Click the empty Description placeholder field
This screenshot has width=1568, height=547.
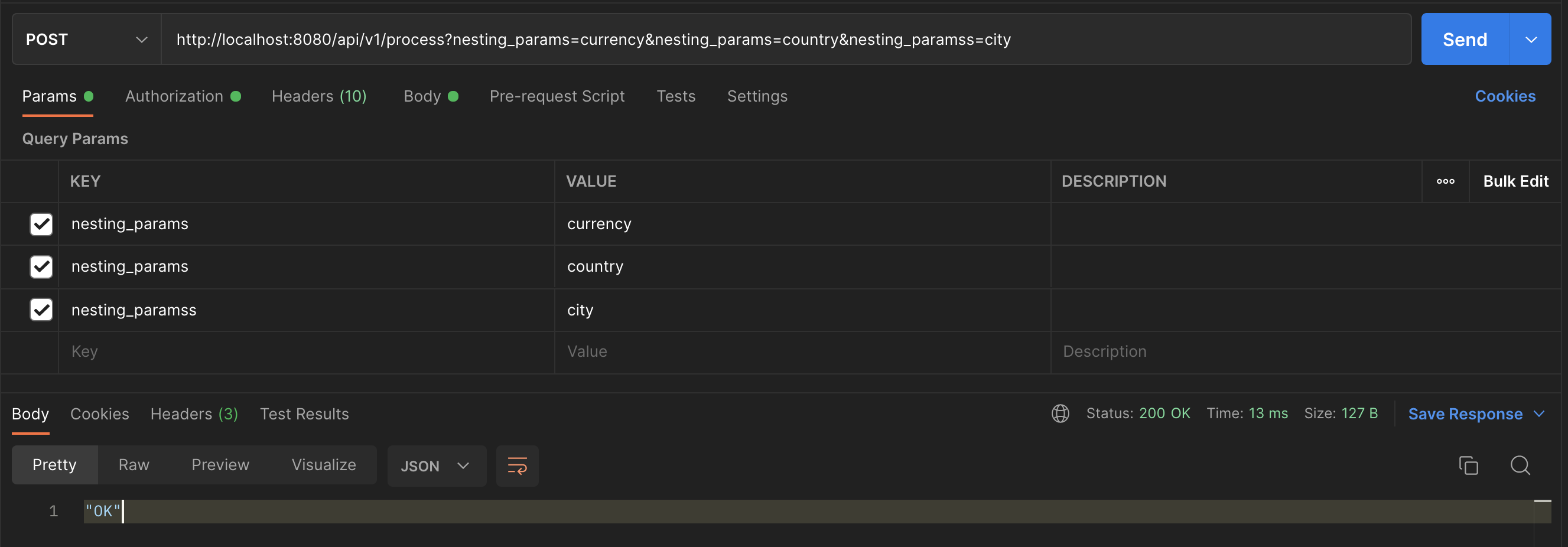(x=1306, y=351)
